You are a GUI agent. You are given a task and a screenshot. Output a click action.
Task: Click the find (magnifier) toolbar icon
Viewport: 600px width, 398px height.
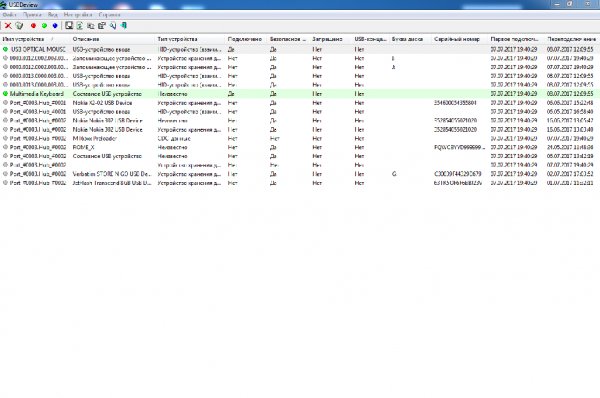tap(113, 26)
